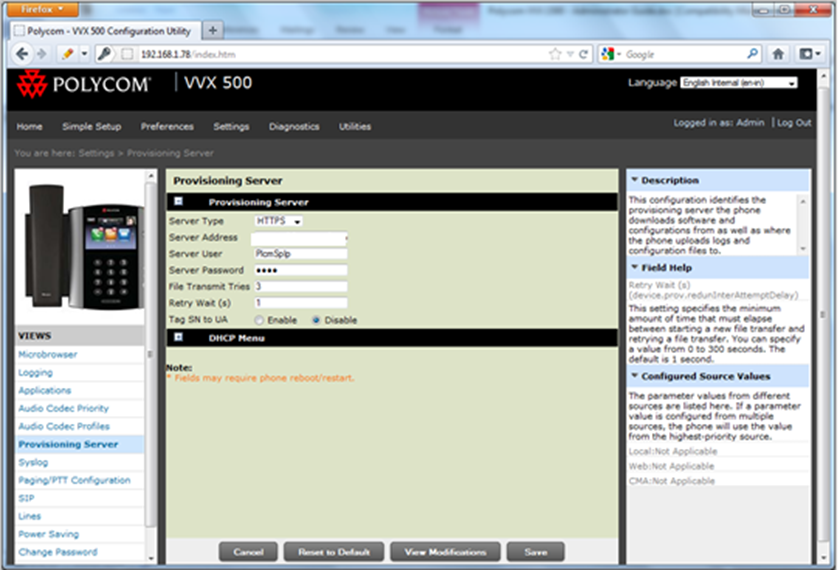Open the SIP view
The height and width of the screenshot is (570, 840).
coord(26,498)
